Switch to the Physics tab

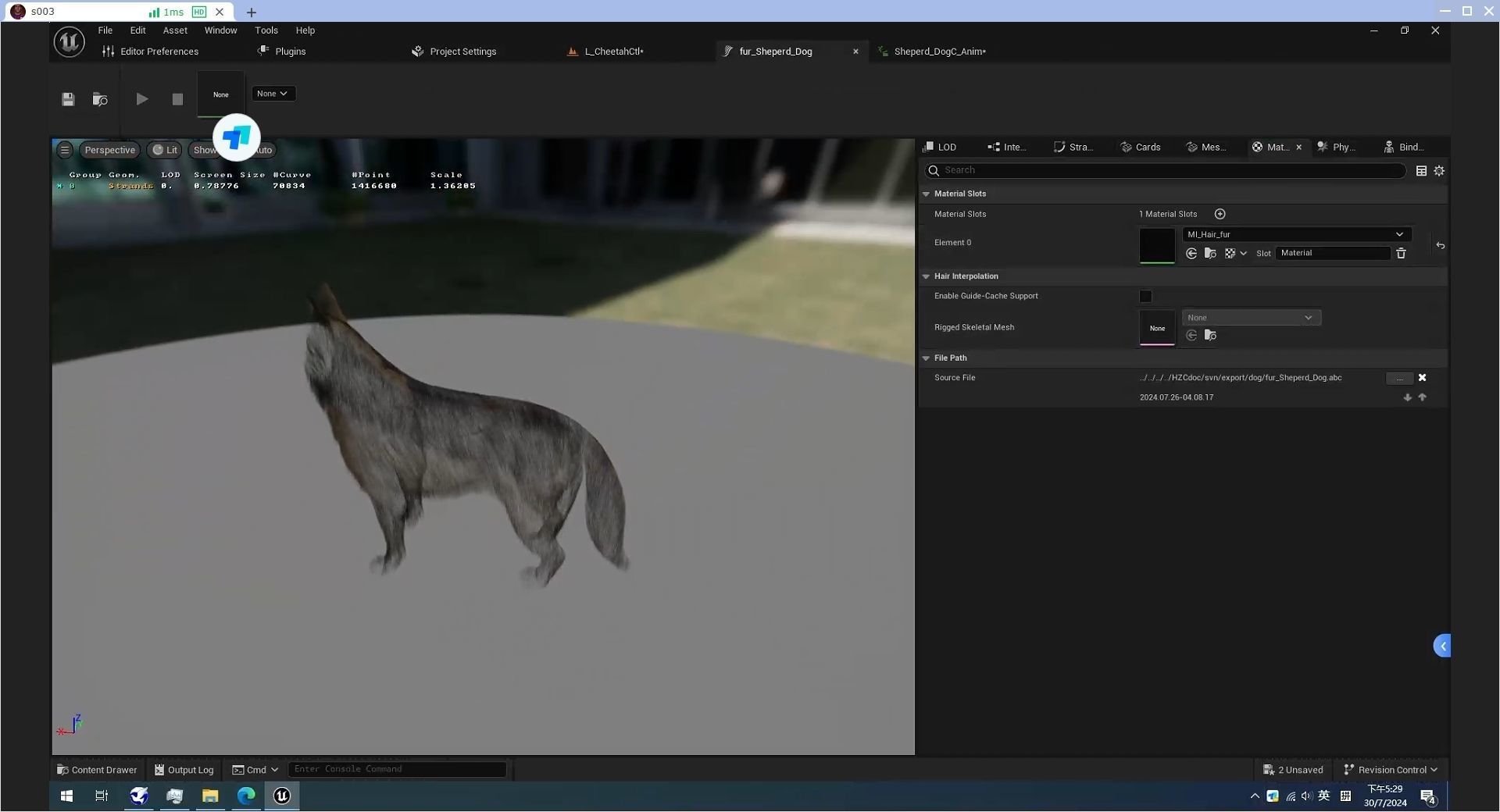click(x=1337, y=147)
